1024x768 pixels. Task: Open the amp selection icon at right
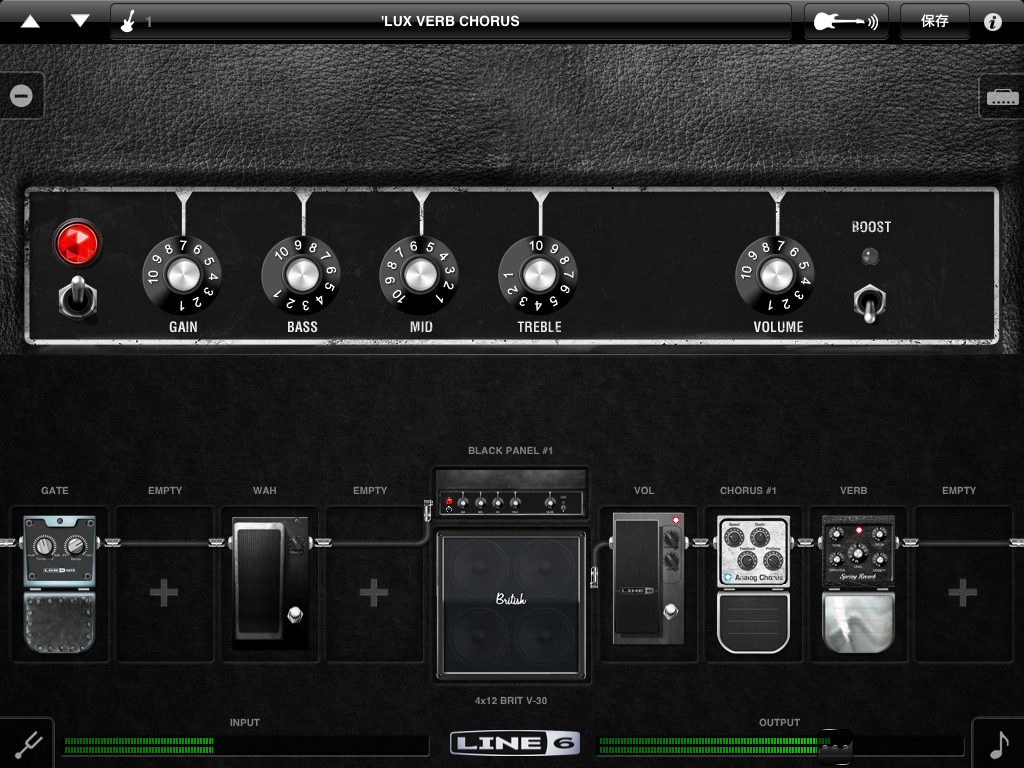point(1002,97)
